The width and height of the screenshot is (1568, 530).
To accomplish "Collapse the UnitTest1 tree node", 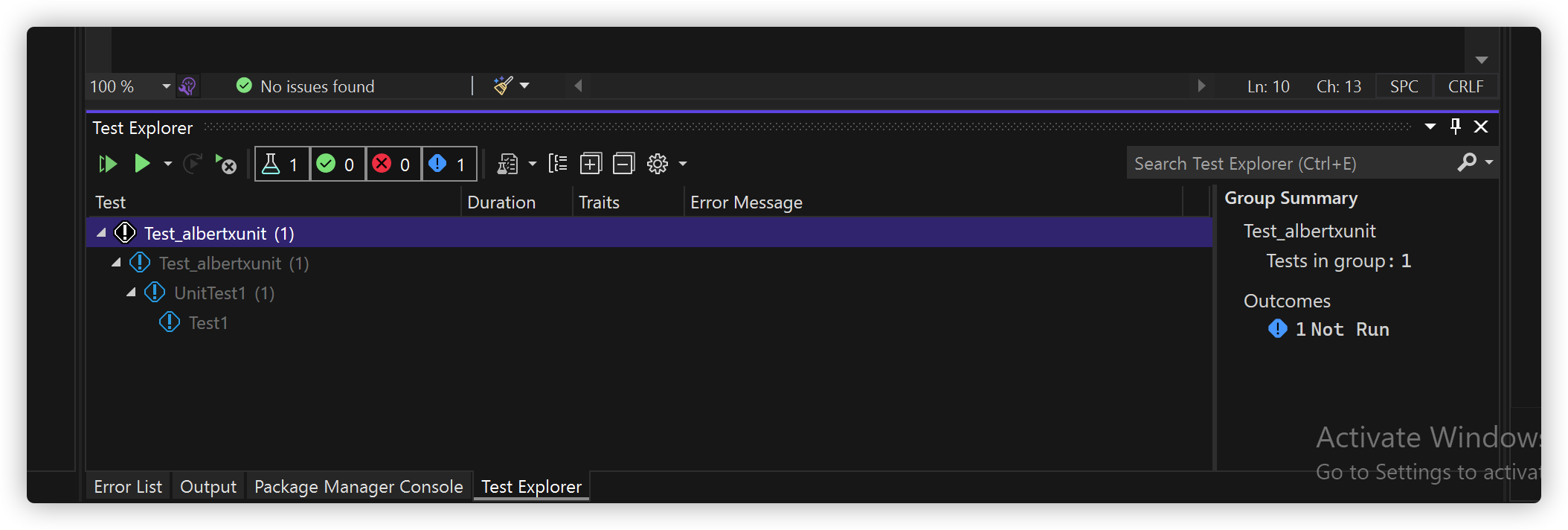I will [x=131, y=293].
